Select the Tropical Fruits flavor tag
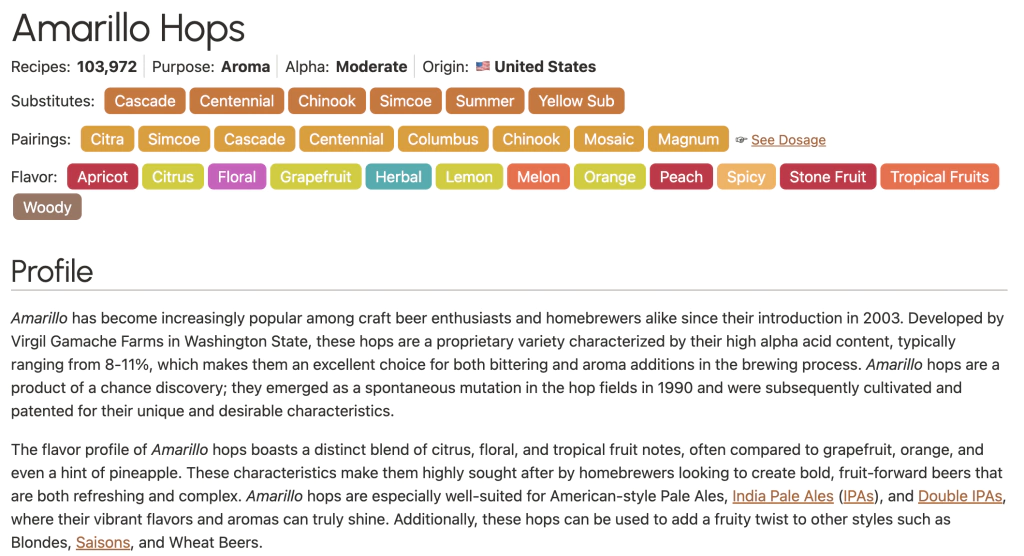The width and height of the screenshot is (1024, 556). point(939,177)
